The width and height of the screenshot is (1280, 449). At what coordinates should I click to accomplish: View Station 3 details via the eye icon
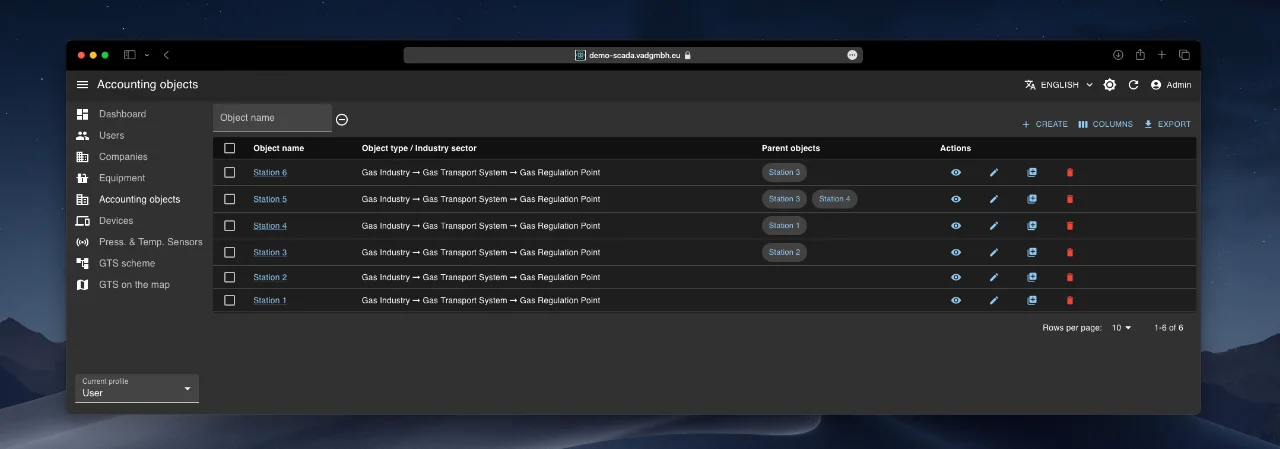[956, 253]
